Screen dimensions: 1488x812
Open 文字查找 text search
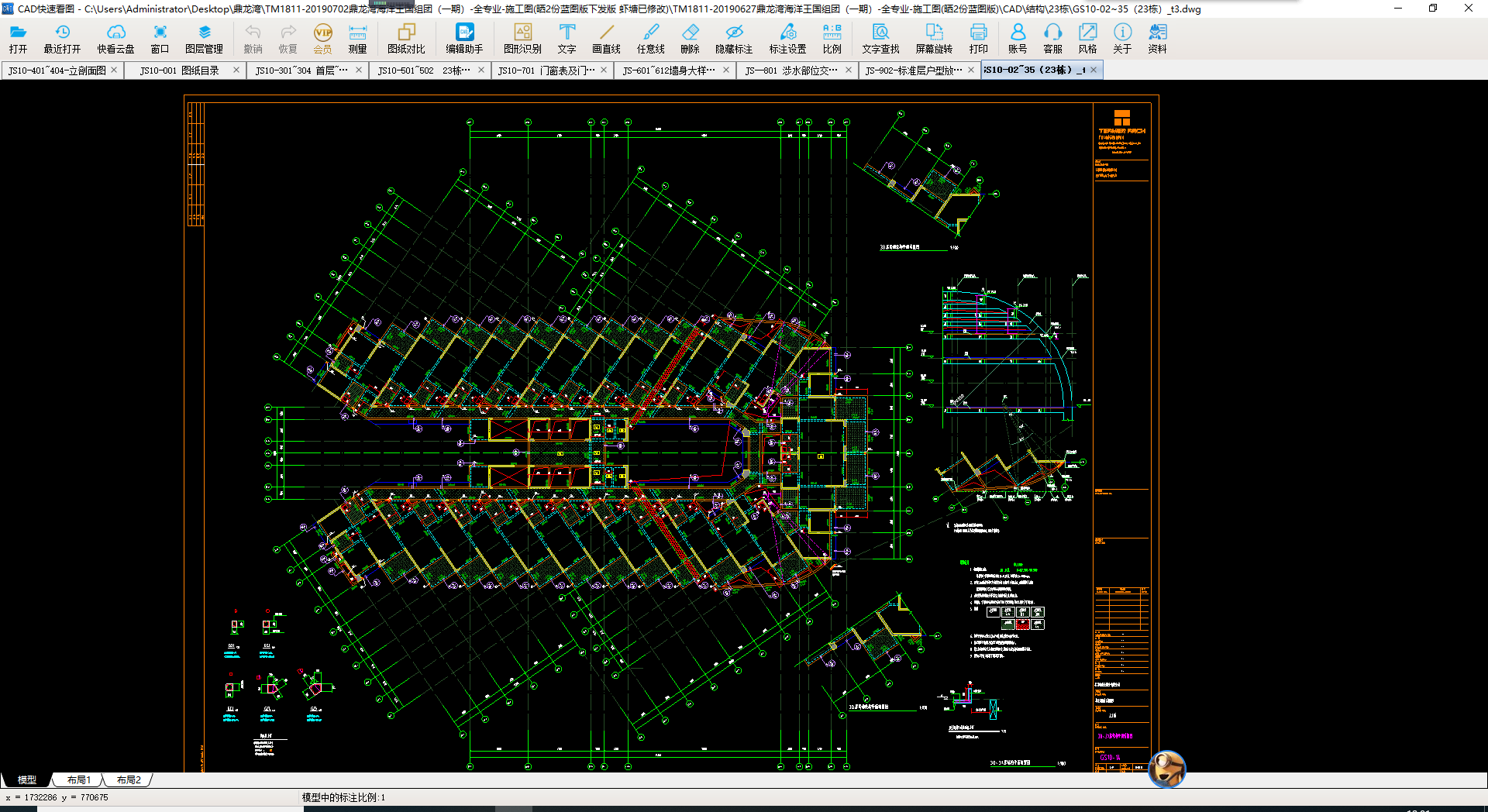coord(880,39)
